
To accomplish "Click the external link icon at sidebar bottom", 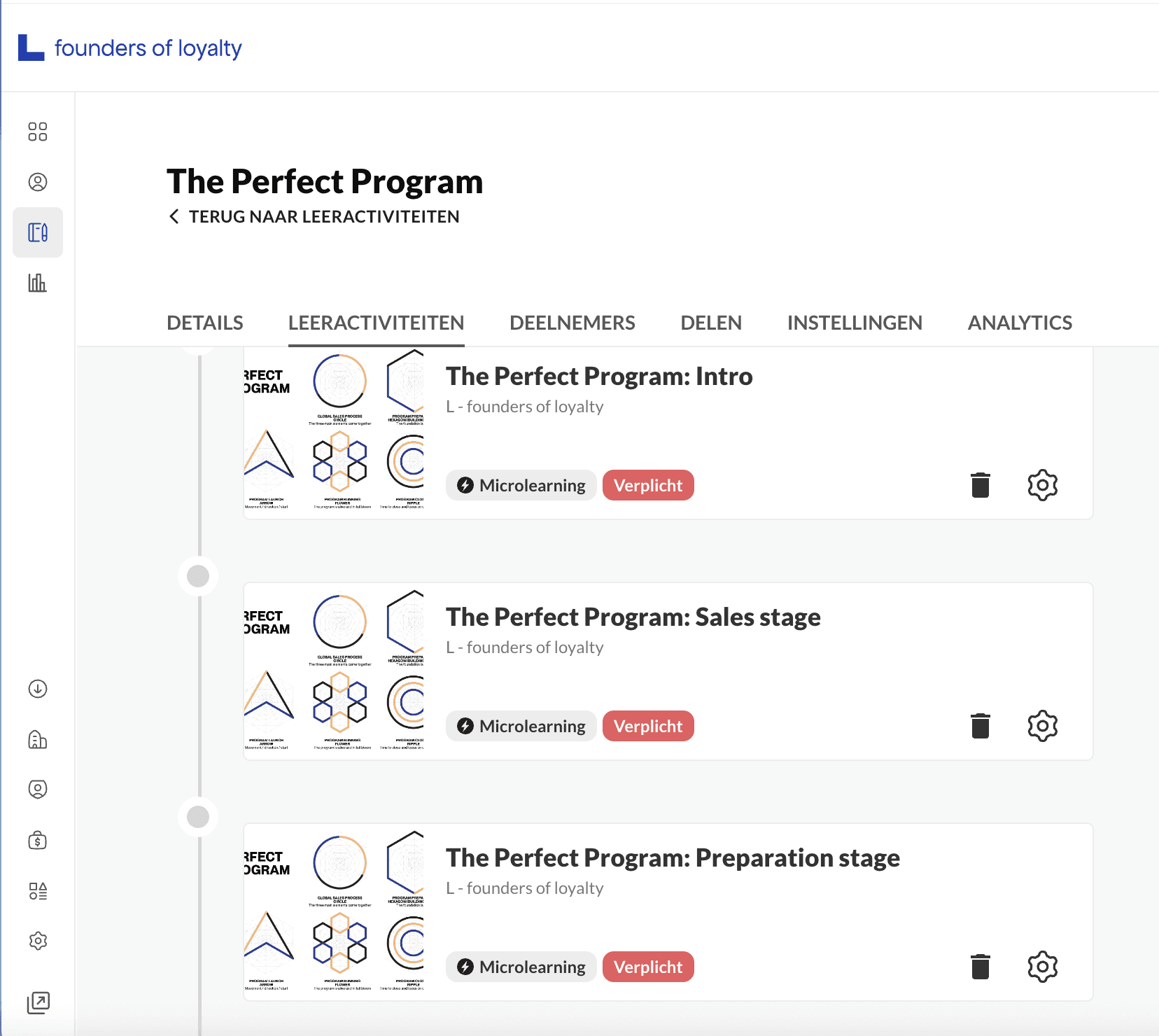I will pos(38,1002).
